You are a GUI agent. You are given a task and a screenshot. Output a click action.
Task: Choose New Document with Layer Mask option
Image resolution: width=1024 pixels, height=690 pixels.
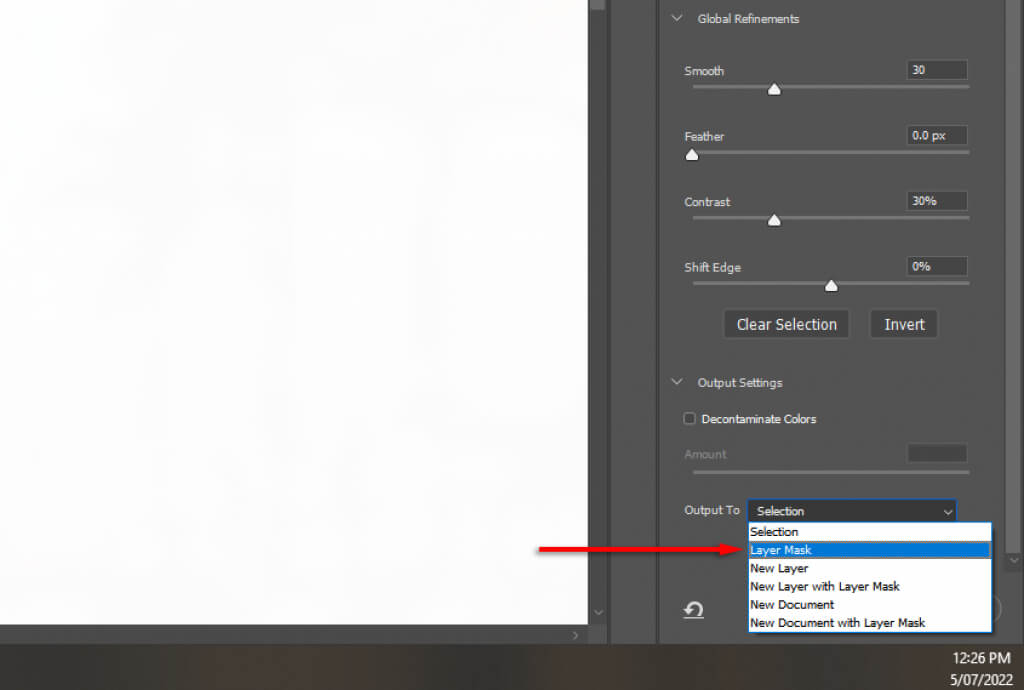coord(837,622)
